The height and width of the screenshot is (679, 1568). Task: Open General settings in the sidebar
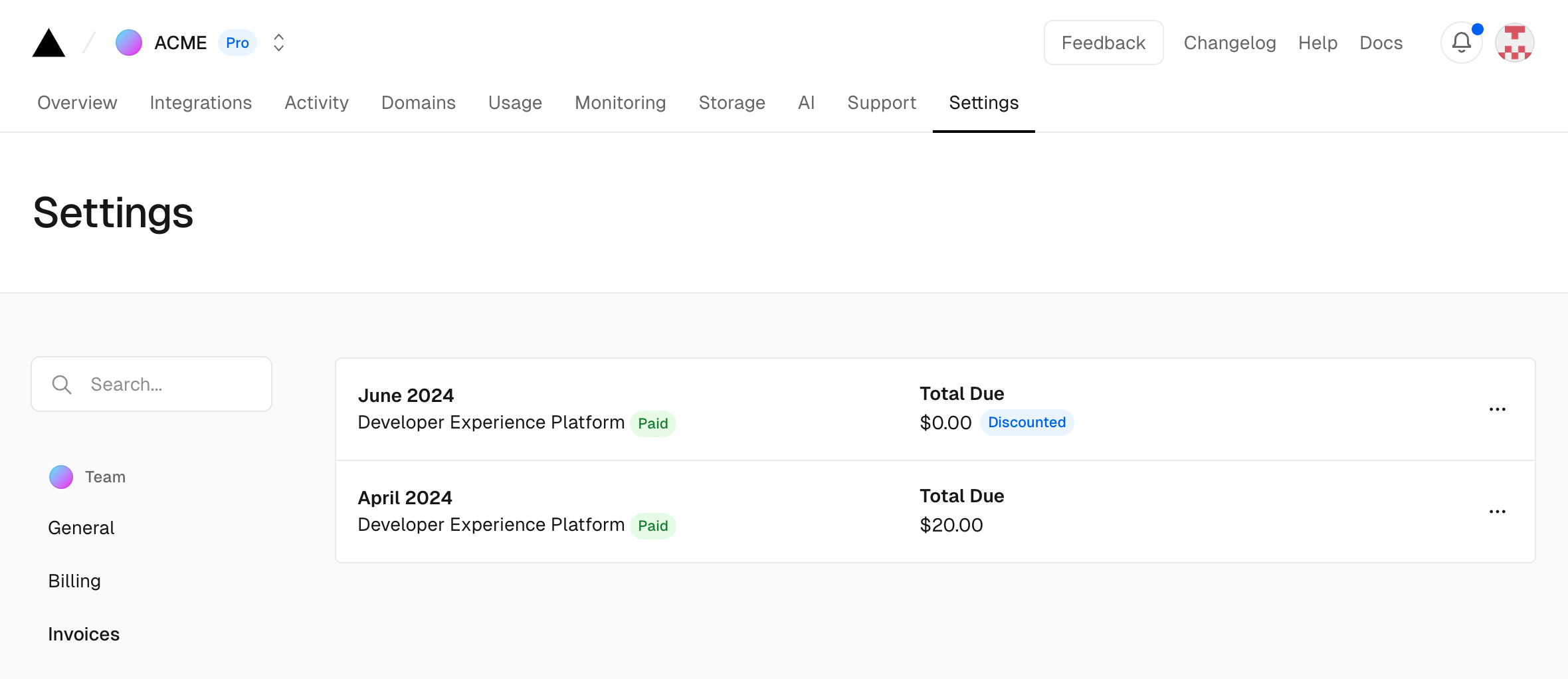81,528
